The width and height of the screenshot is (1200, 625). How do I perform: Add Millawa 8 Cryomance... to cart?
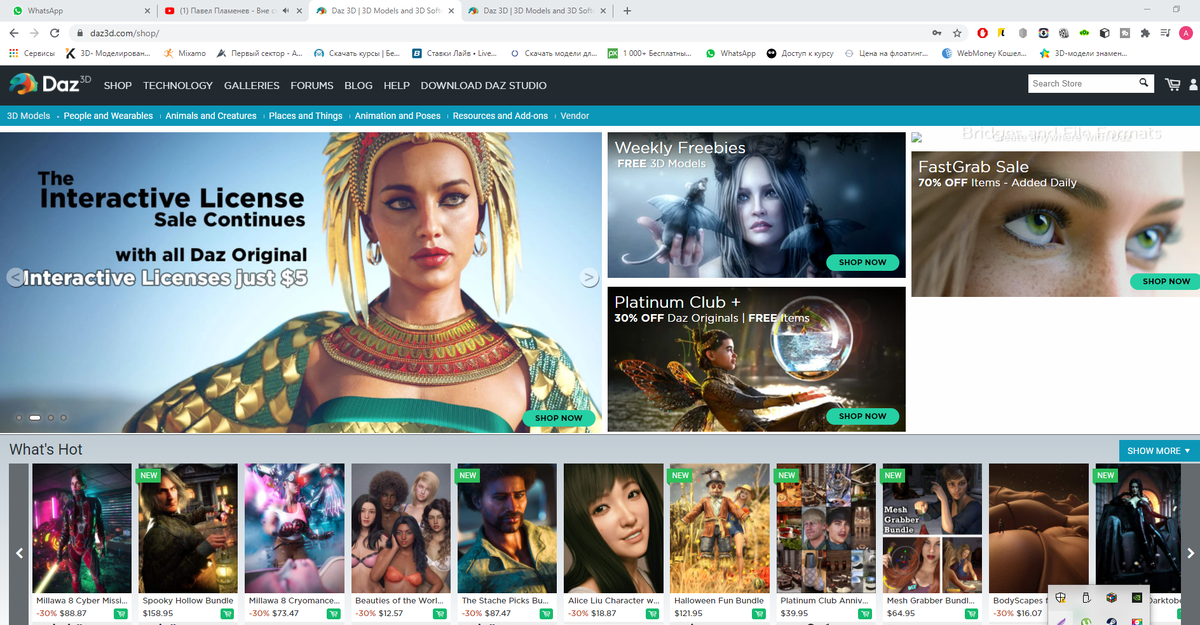[x=333, y=613]
